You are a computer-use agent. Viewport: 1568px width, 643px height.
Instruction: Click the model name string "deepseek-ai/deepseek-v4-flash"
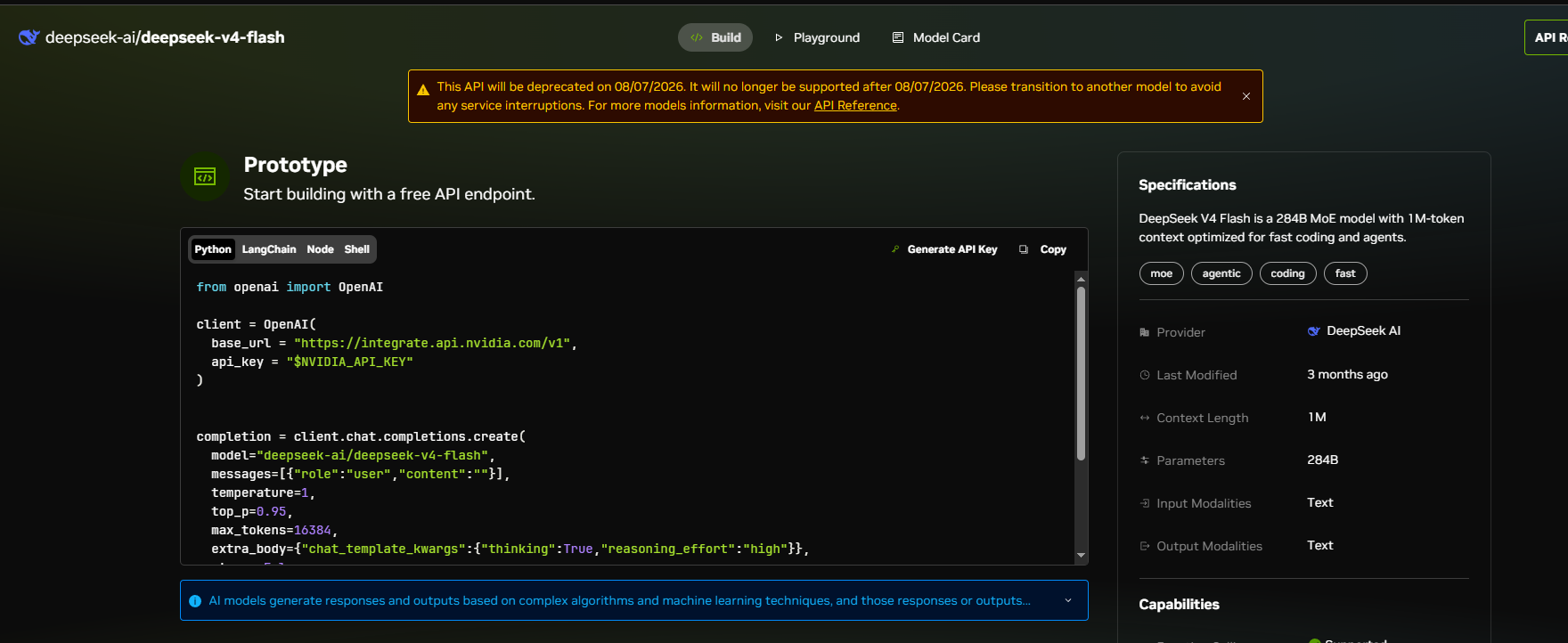tap(372, 455)
